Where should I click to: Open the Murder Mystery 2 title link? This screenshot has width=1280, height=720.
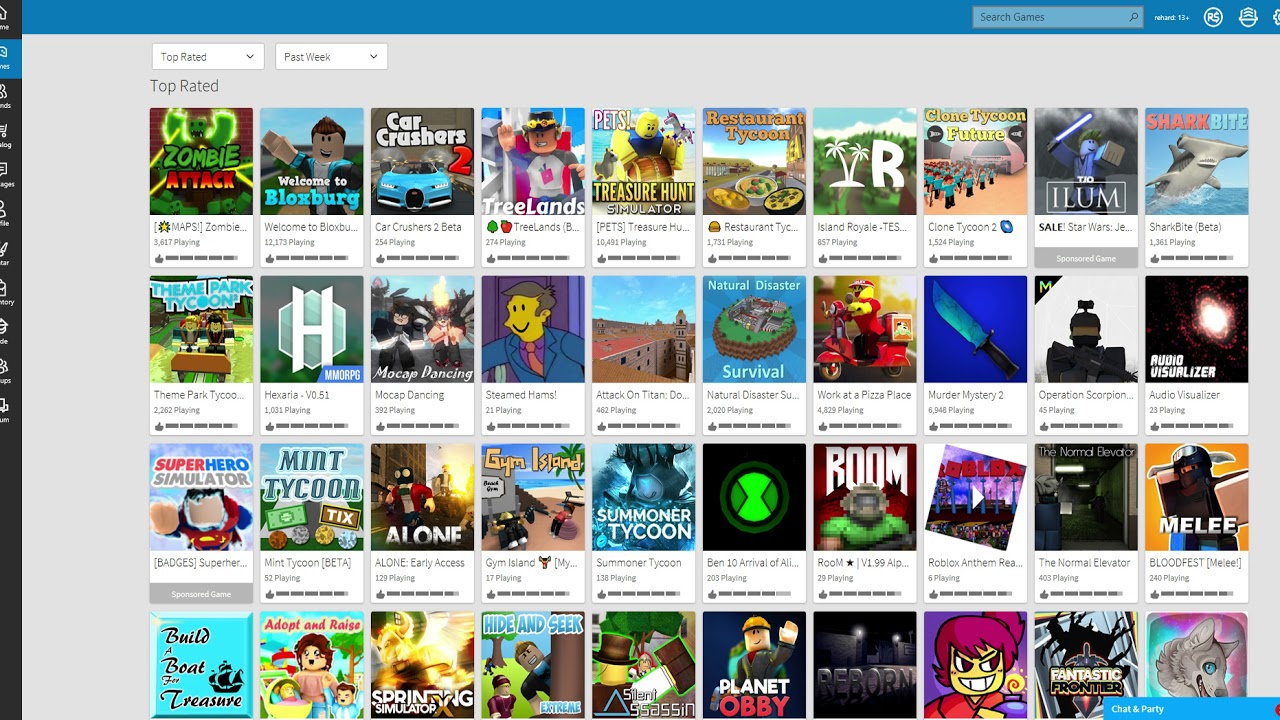(965, 395)
